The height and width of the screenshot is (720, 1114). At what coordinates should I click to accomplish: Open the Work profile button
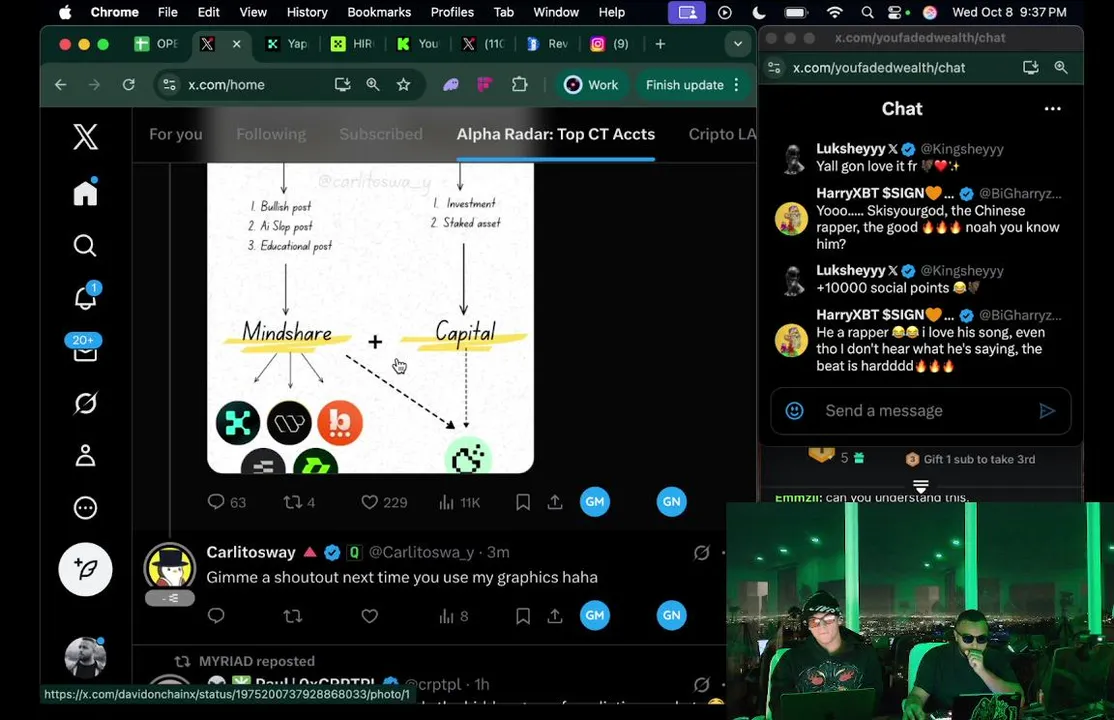click(591, 85)
